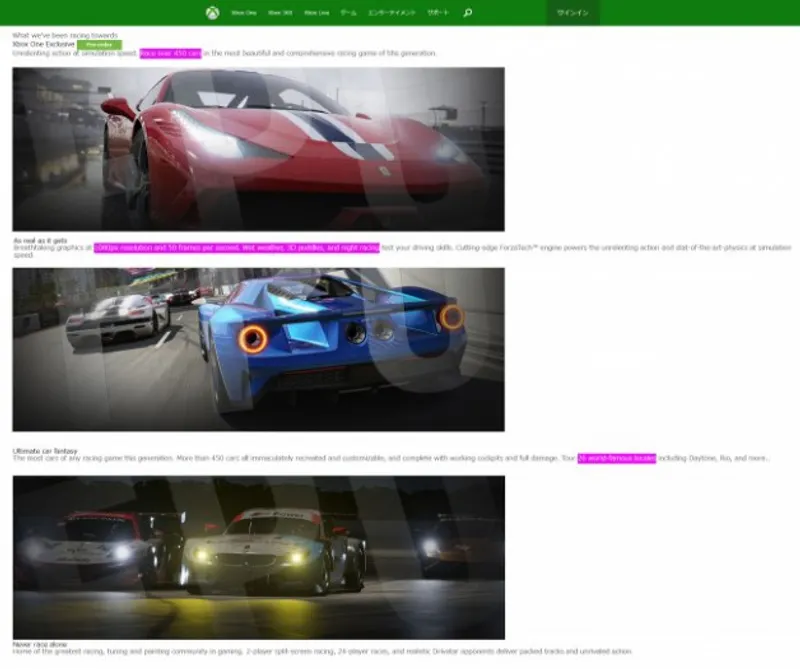Open the blue Ford GT racing image

click(x=260, y=350)
